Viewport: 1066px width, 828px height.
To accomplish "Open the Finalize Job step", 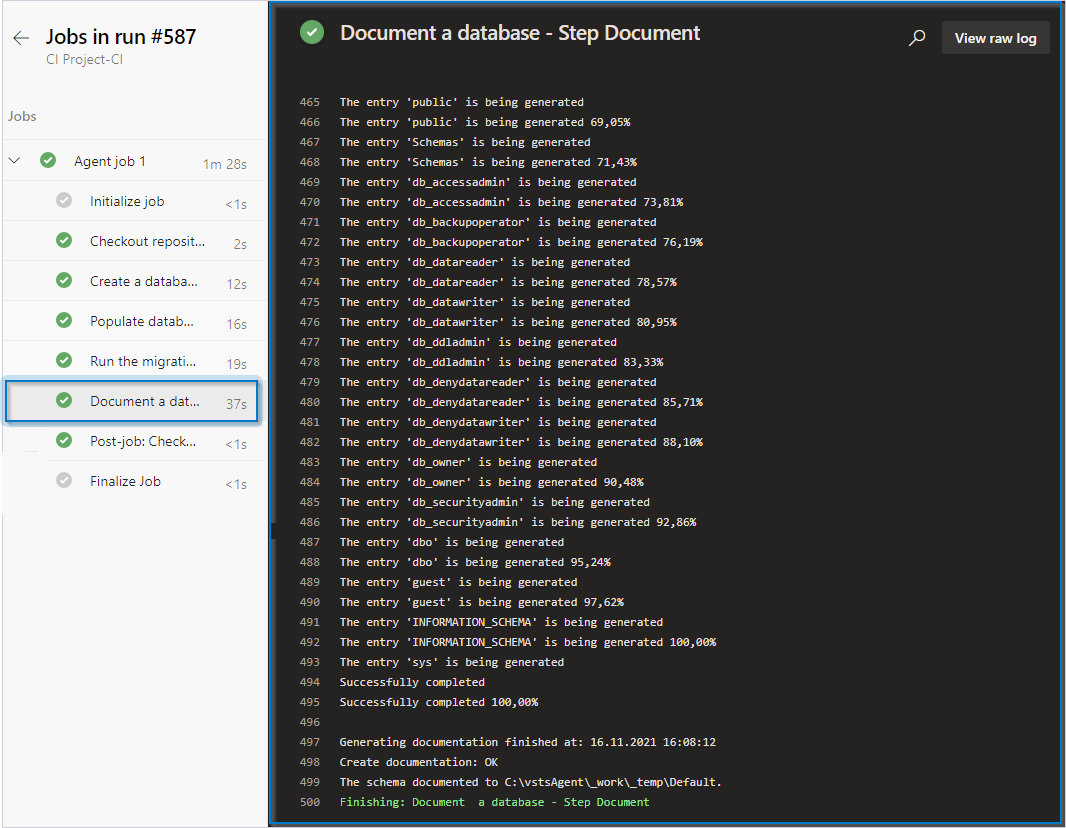I will tap(135, 482).
